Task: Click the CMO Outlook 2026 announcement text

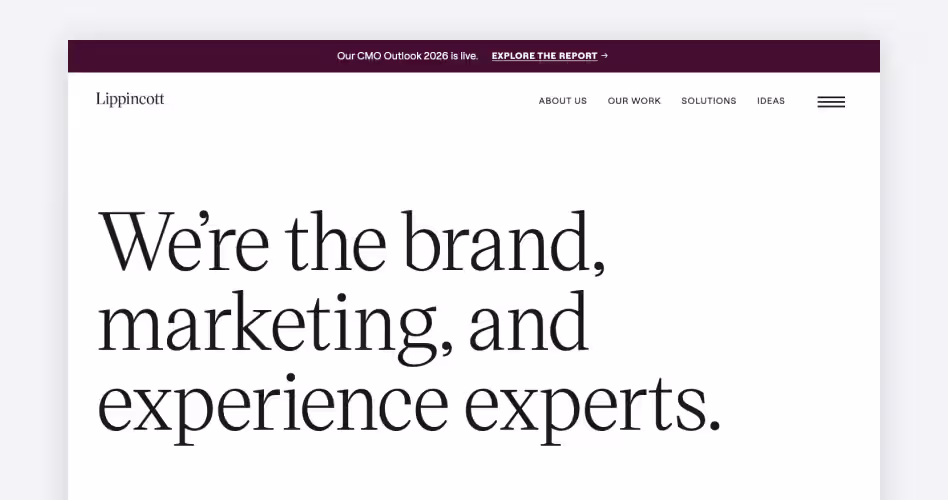Action: pyautogui.click(x=407, y=56)
